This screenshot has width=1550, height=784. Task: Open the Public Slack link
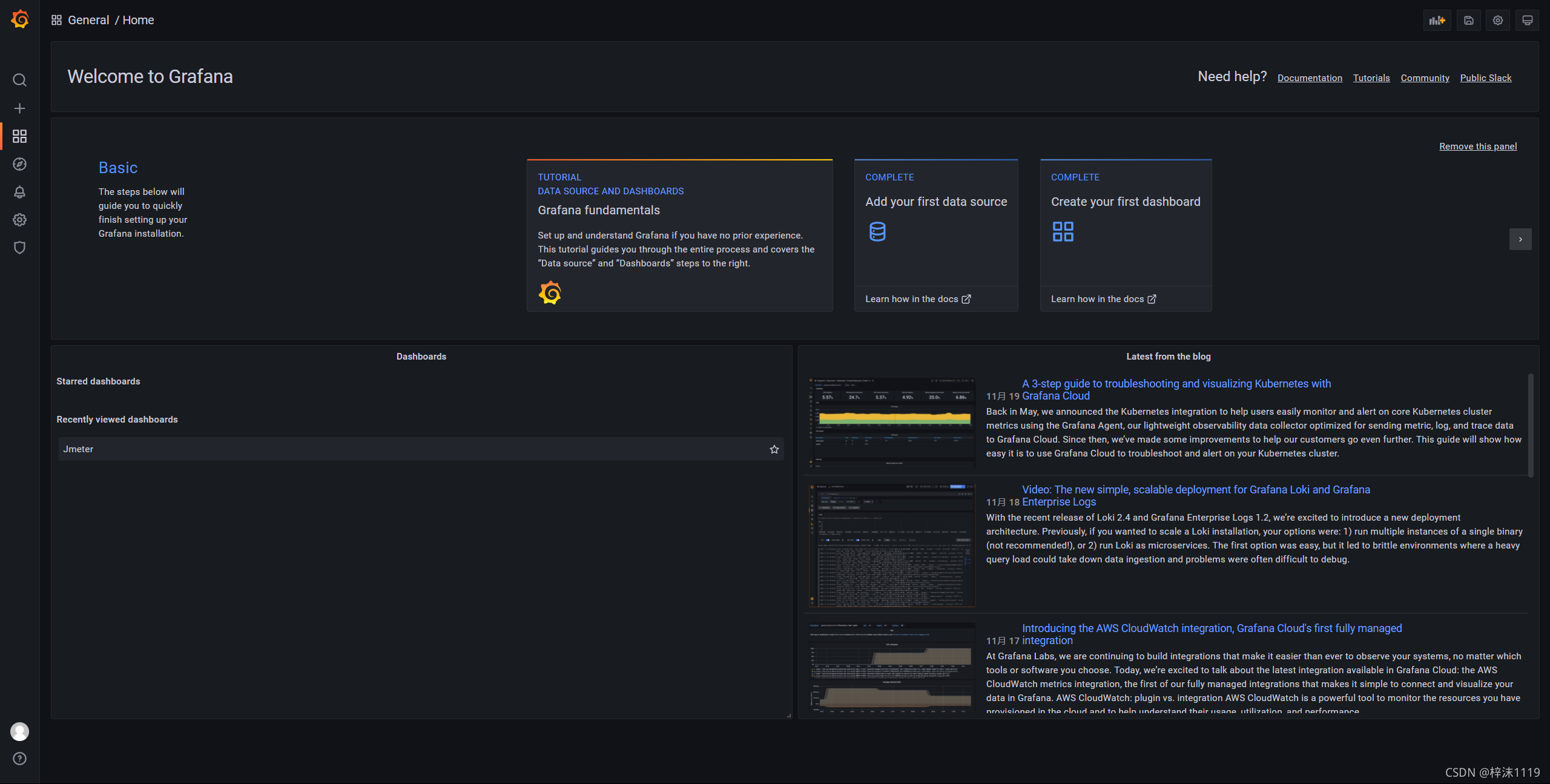pyautogui.click(x=1486, y=77)
